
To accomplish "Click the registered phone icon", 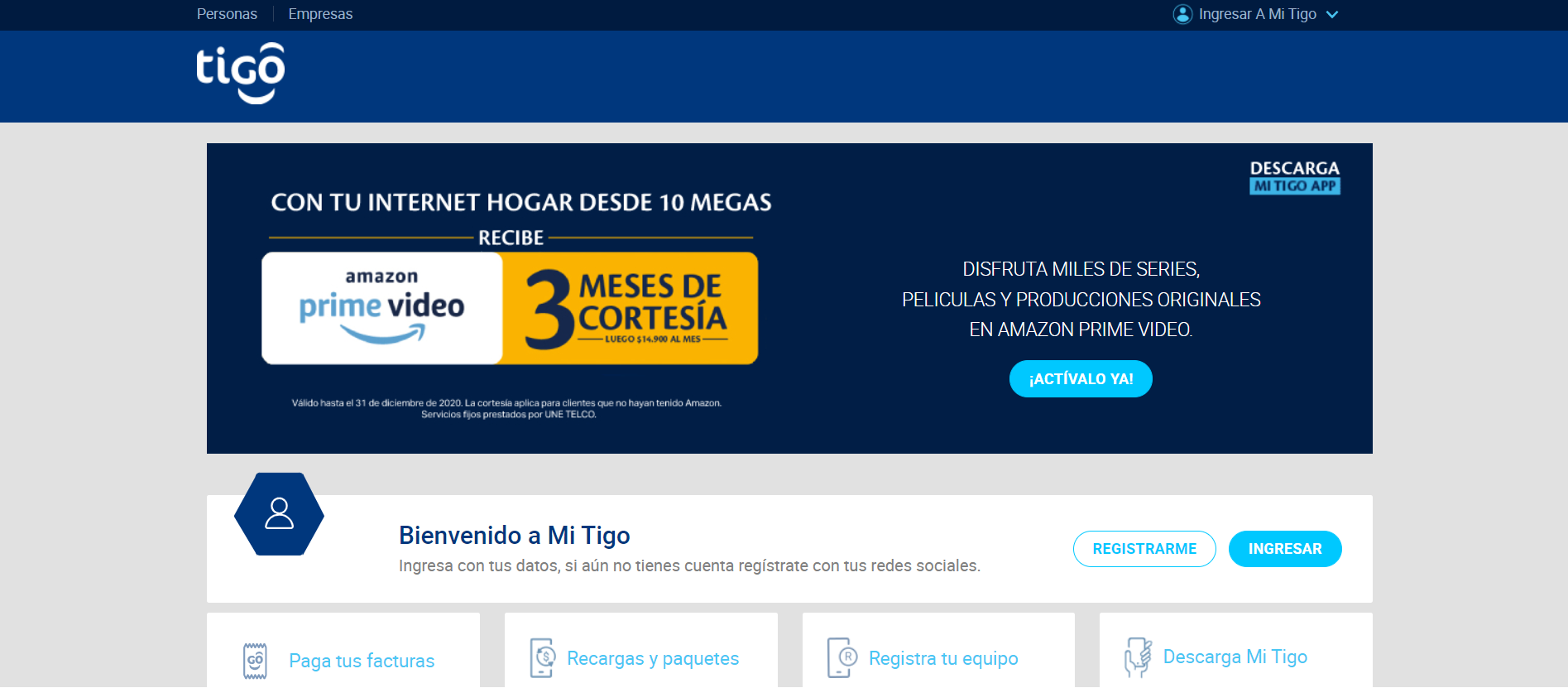I will [x=842, y=658].
